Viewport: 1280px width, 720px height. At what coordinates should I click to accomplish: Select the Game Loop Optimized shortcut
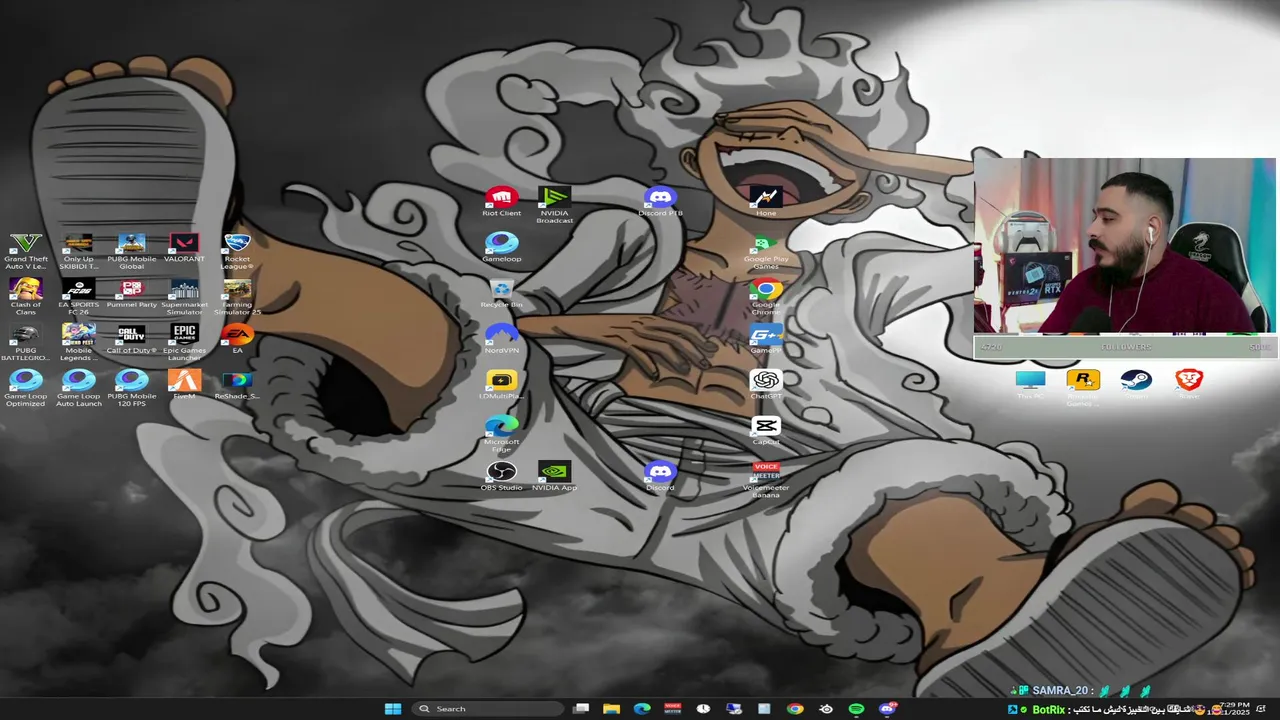[25, 388]
